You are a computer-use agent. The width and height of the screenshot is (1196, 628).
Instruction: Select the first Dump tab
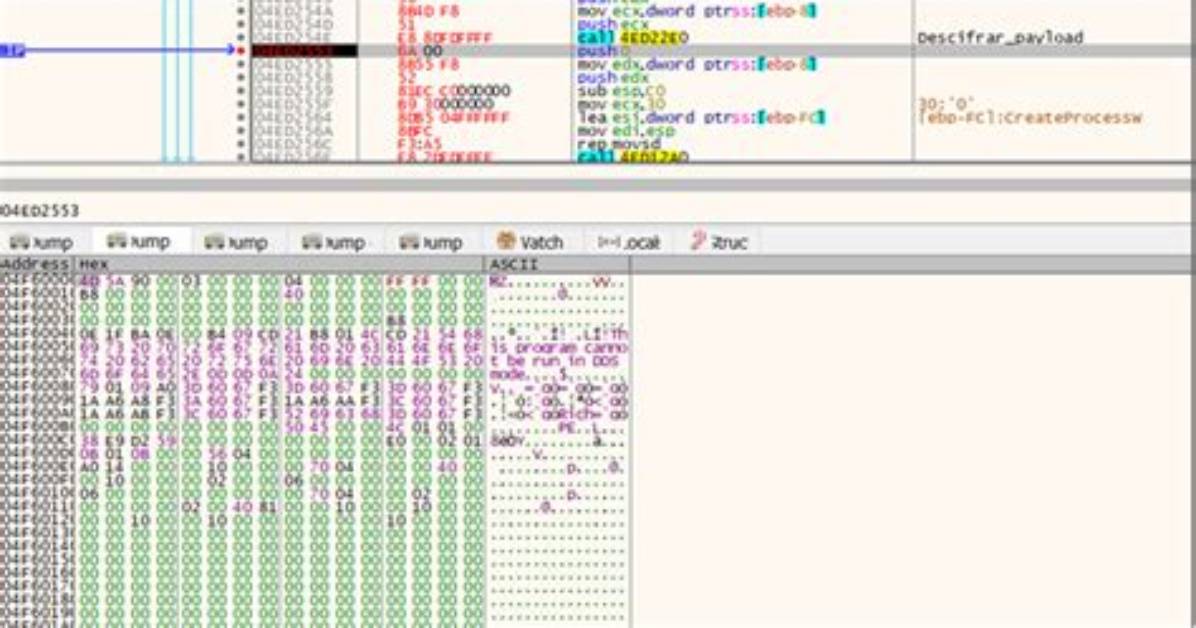42,243
